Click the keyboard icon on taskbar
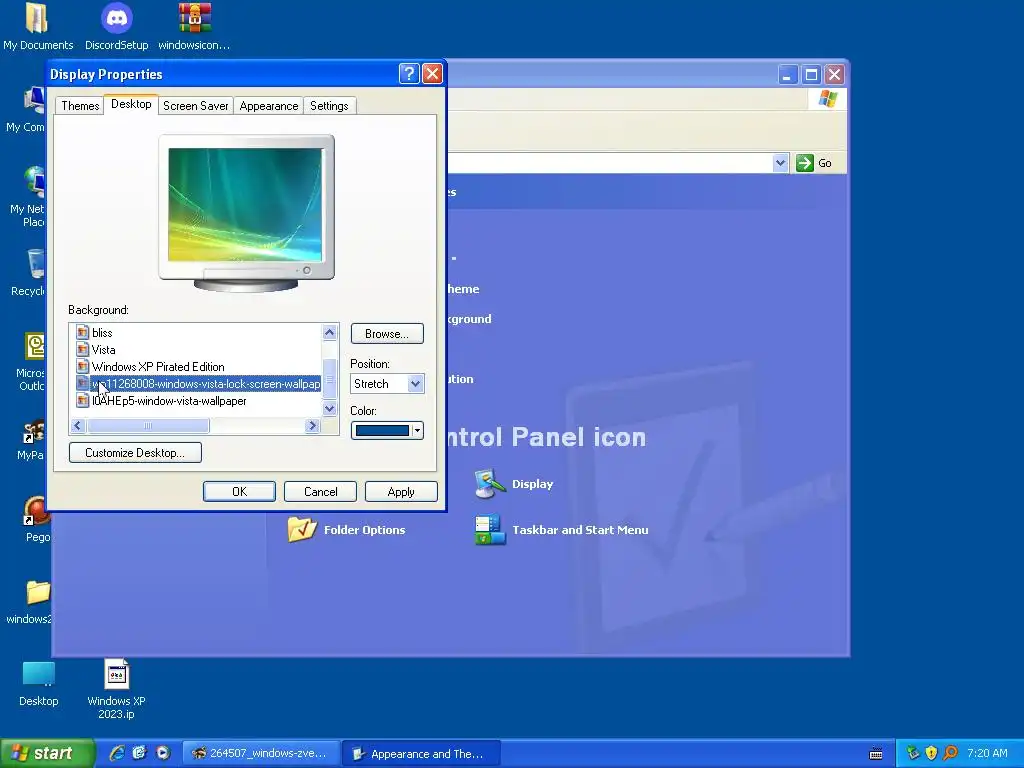This screenshot has width=1024, height=768. (x=876, y=754)
